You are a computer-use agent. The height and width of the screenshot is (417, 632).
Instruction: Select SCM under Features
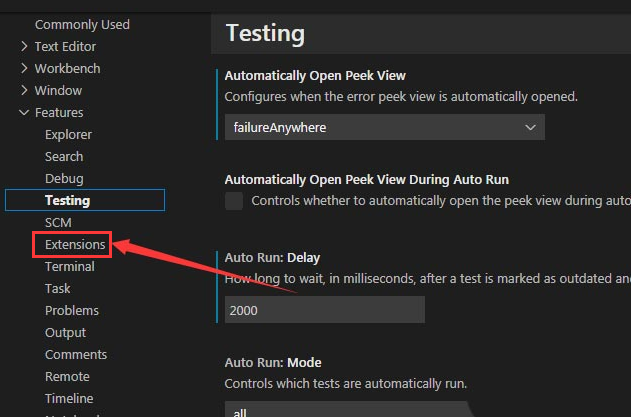click(x=58, y=222)
